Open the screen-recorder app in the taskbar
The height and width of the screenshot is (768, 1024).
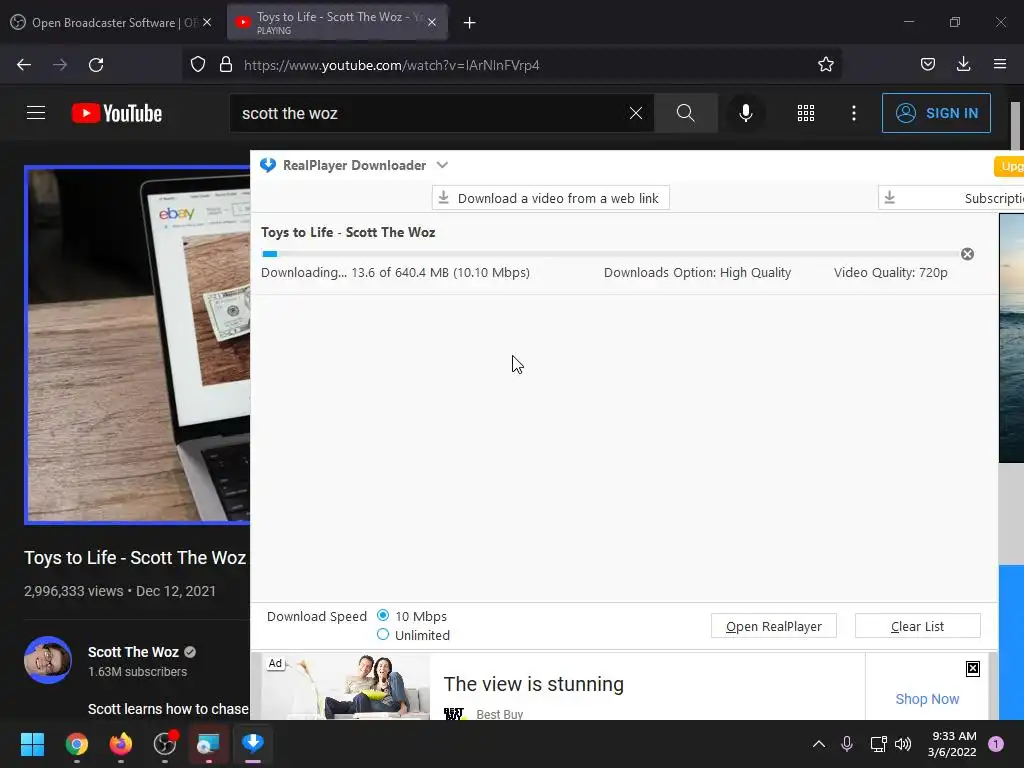(209, 744)
